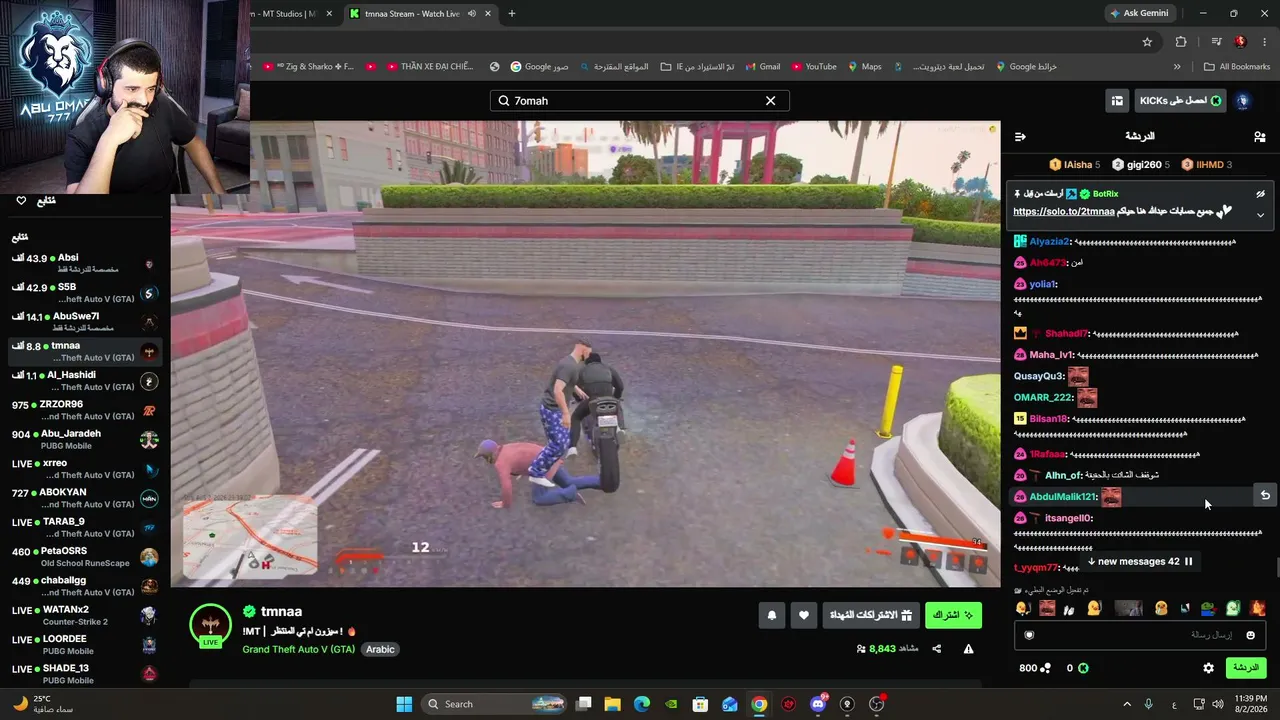Jump to the 42 new messages
The image size is (1280, 720).
click(x=1140, y=562)
